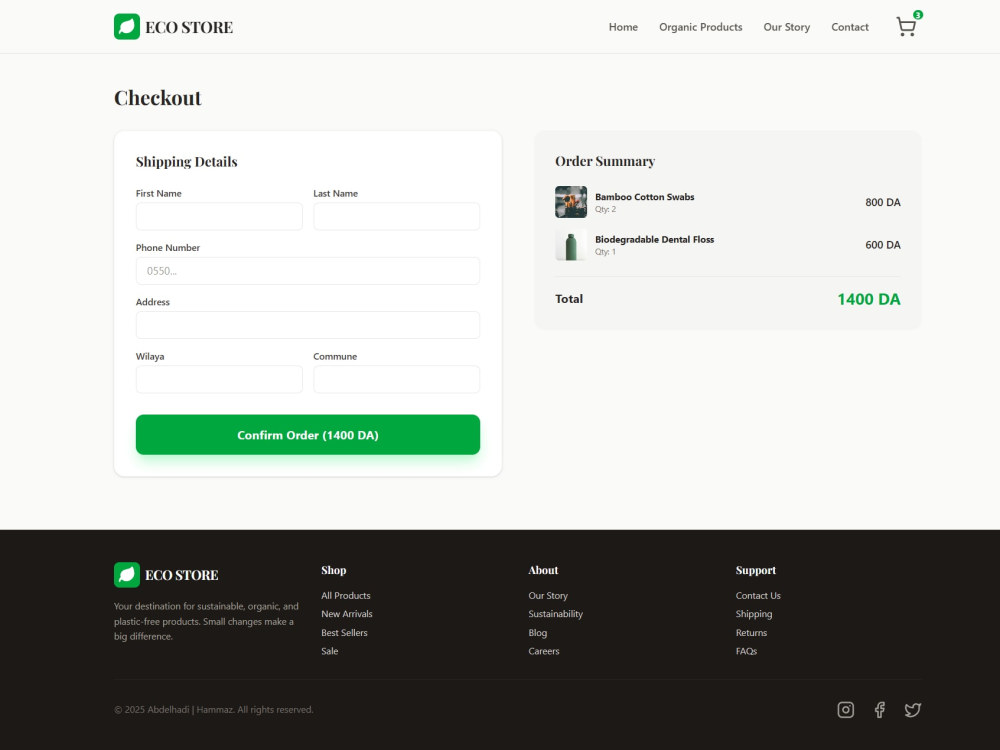1000x750 pixels.
Task: Click the Confirm Order (1400 DA) button
Action: (308, 435)
